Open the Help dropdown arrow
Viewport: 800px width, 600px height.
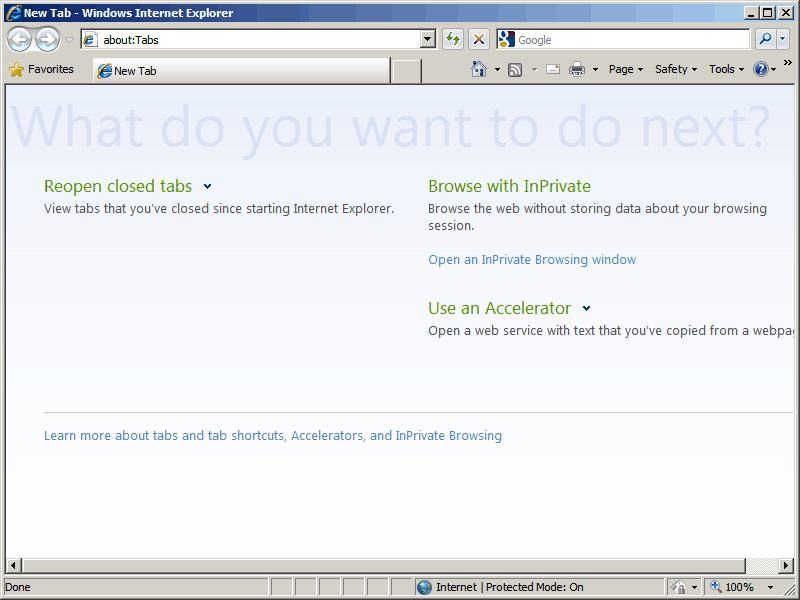click(773, 69)
